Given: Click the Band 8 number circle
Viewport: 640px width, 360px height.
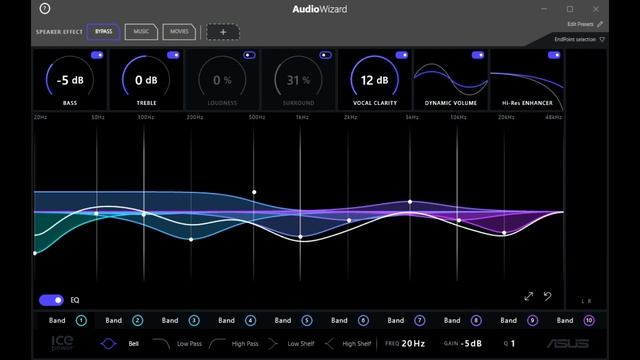Looking at the screenshot, I should click(x=476, y=320).
